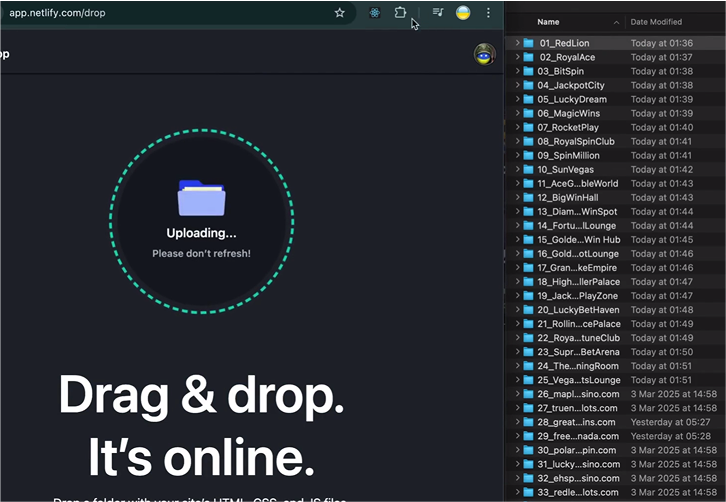Expand the 07_RocketPlay folder
Viewport: 726px width, 502px height.
tap(517, 127)
